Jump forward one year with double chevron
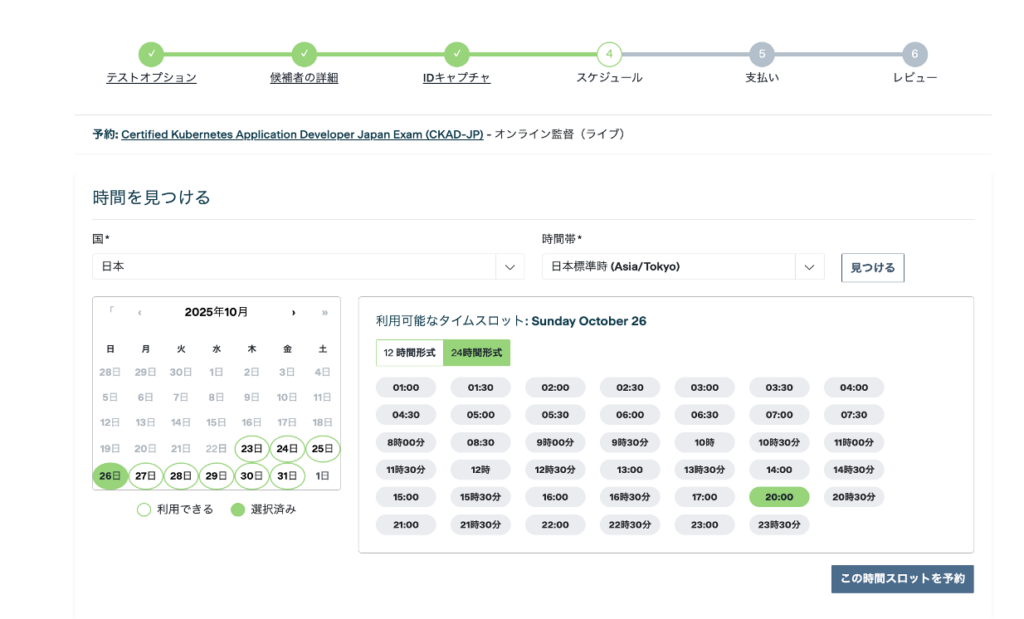 tap(324, 312)
